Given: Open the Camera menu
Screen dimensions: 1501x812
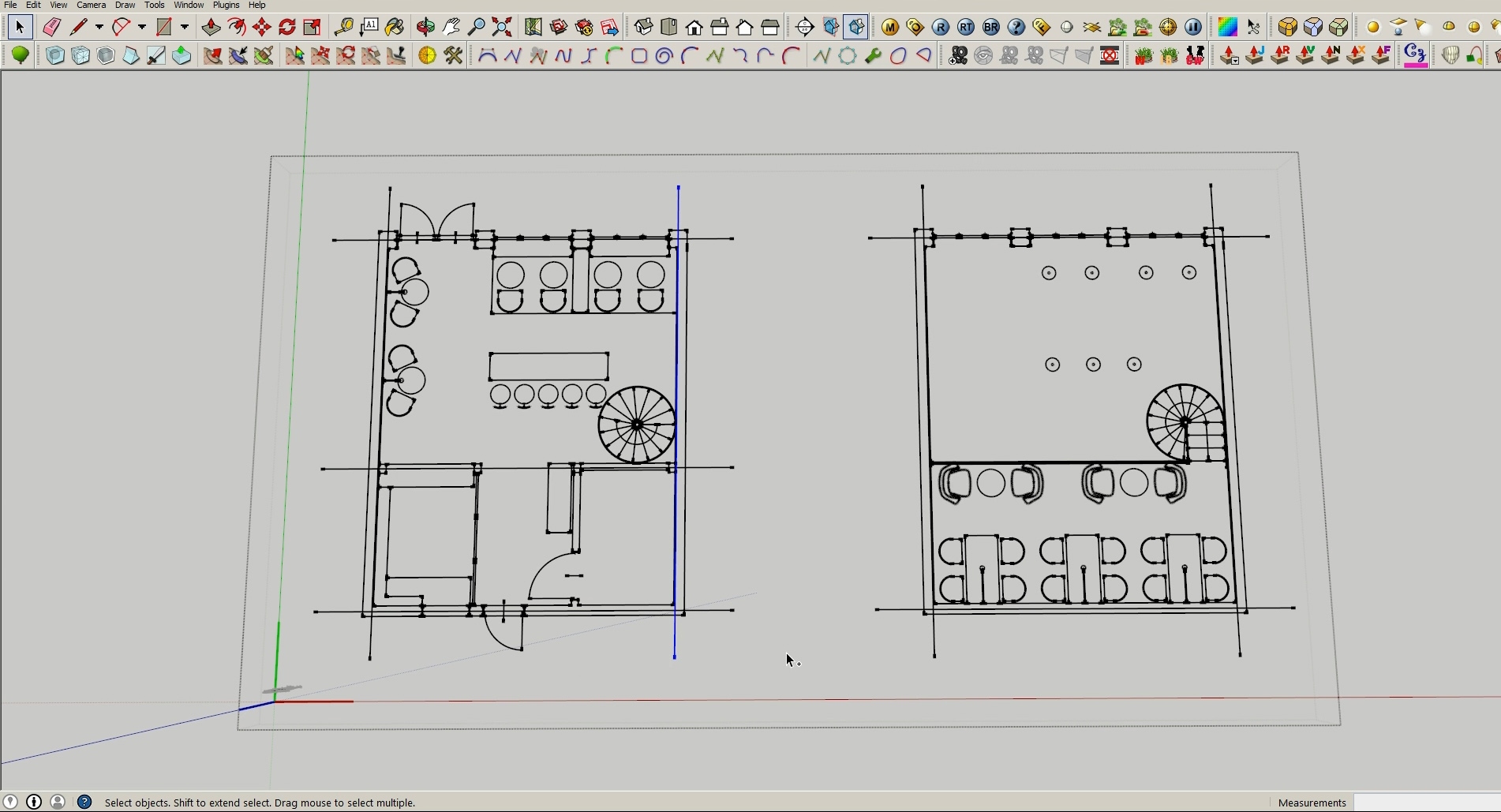Looking at the screenshot, I should click(x=91, y=5).
